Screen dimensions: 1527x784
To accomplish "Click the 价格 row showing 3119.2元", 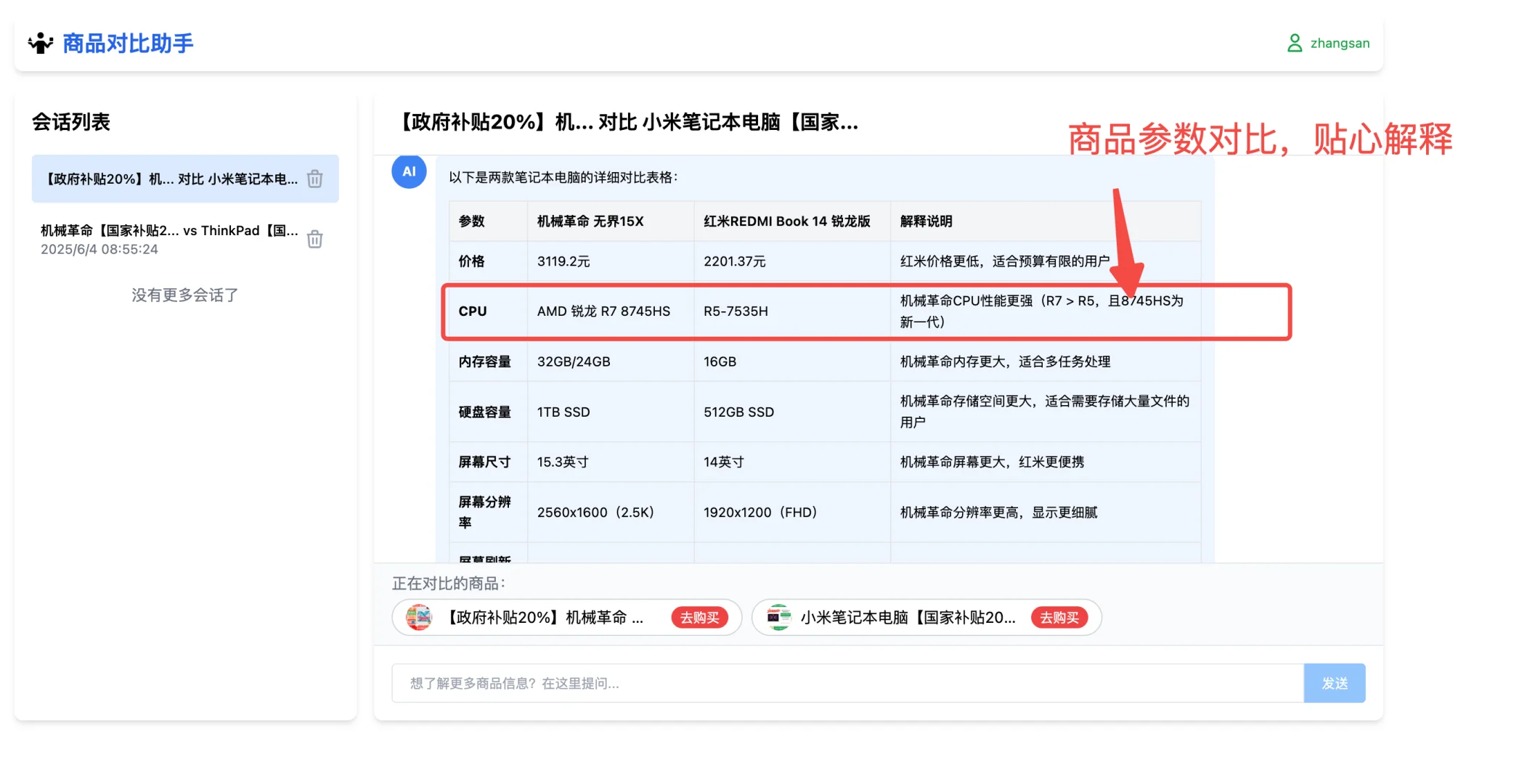I will 563,261.
